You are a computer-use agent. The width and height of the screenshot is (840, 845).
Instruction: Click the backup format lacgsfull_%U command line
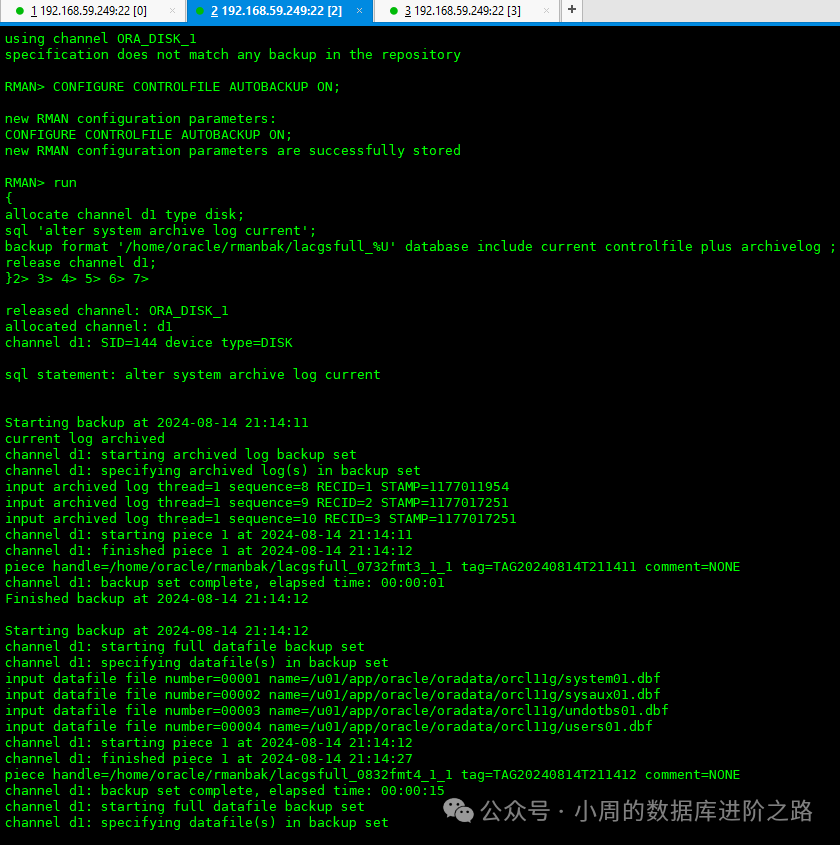click(x=420, y=247)
